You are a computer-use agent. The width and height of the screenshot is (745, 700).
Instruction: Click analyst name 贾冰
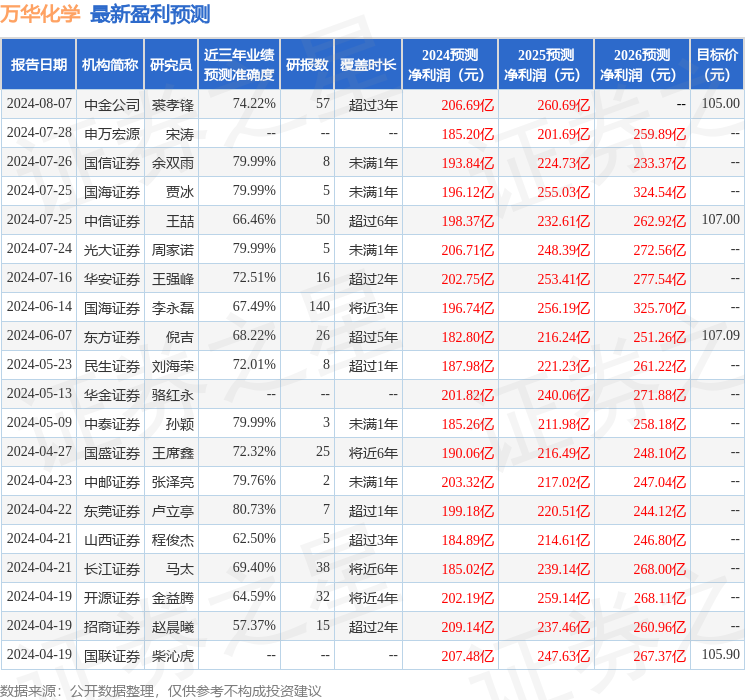click(180, 192)
